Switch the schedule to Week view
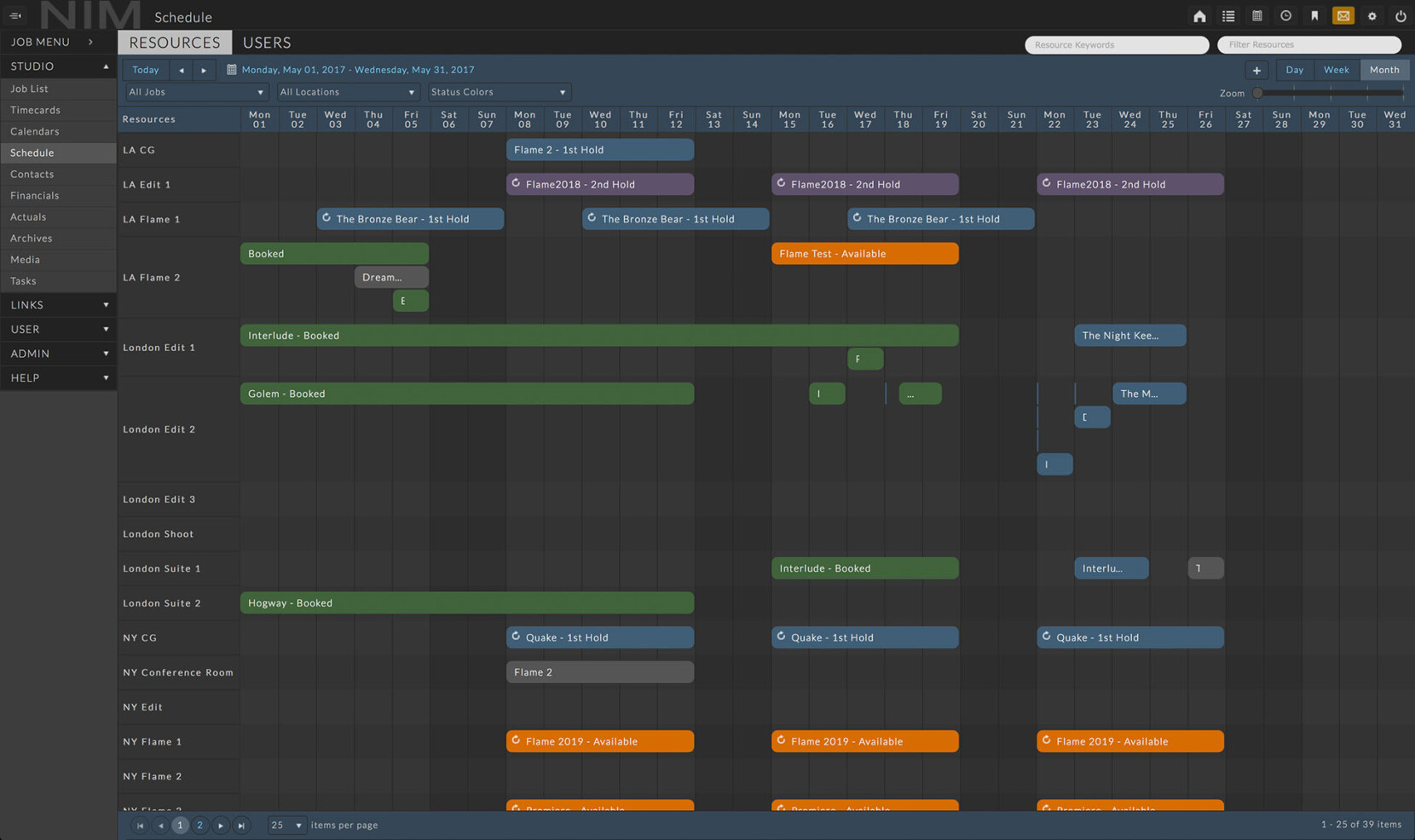The image size is (1415, 840). pyautogui.click(x=1336, y=69)
